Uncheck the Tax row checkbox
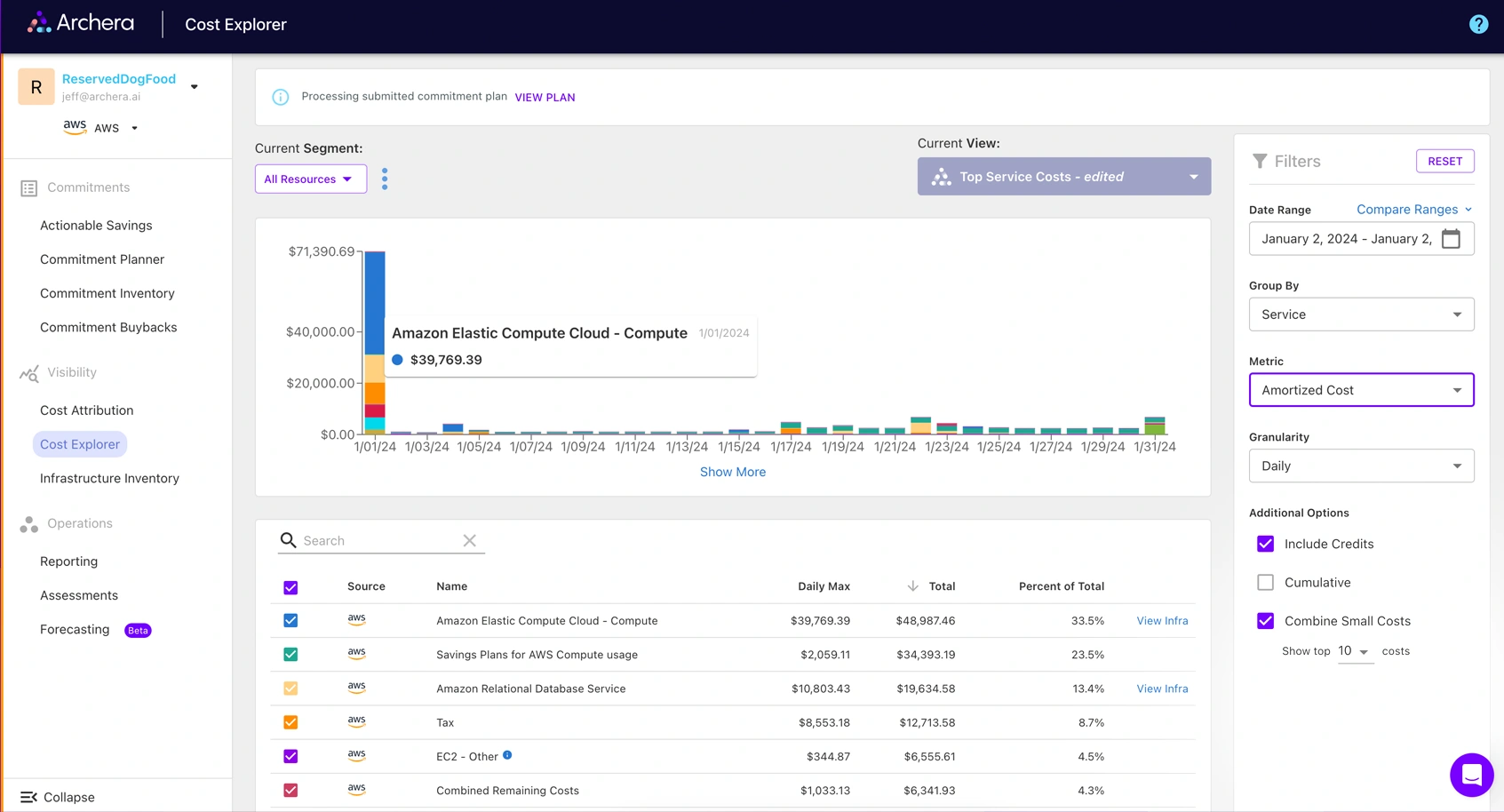 (290, 722)
